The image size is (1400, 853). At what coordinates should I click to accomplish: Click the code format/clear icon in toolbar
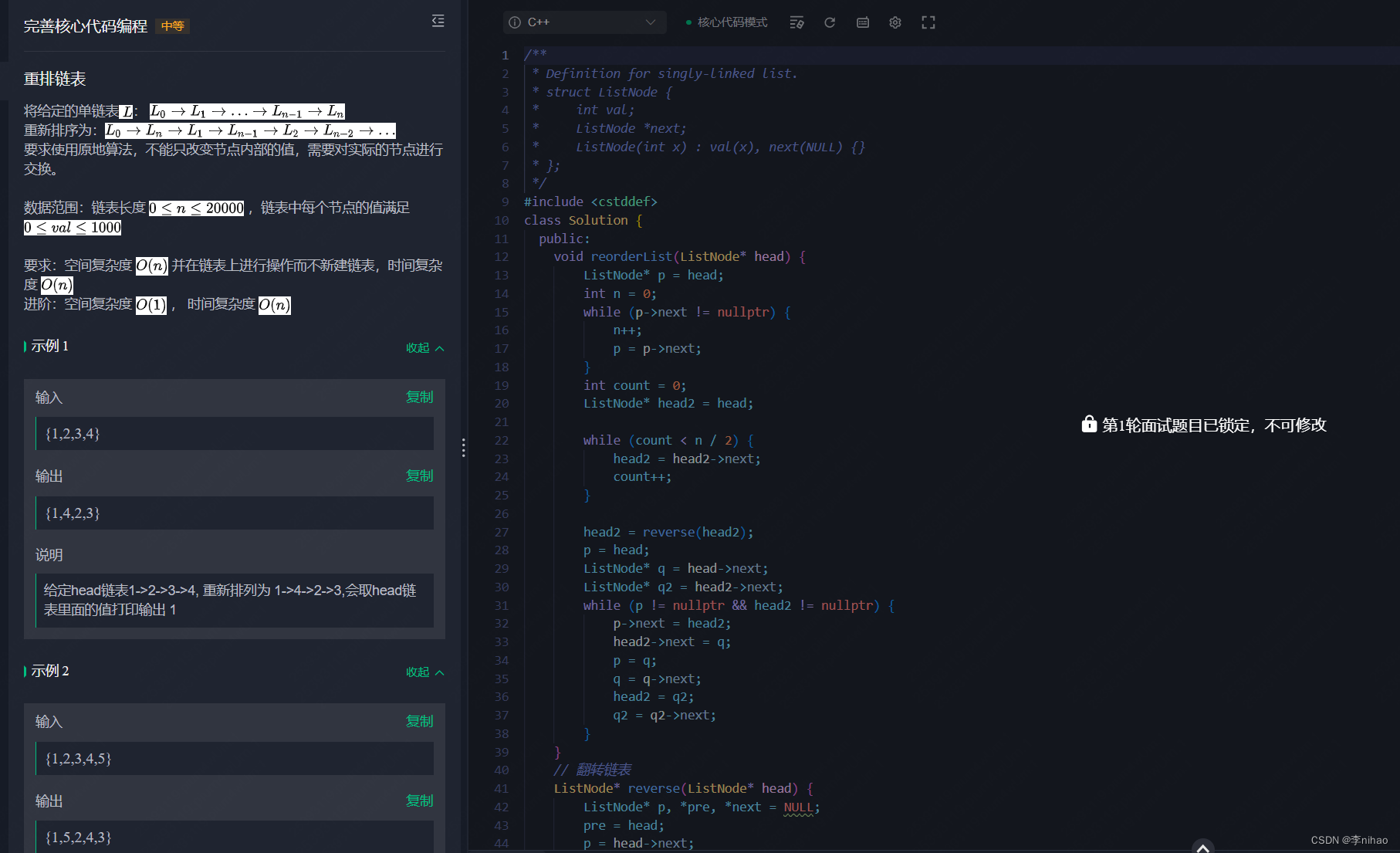[x=796, y=22]
